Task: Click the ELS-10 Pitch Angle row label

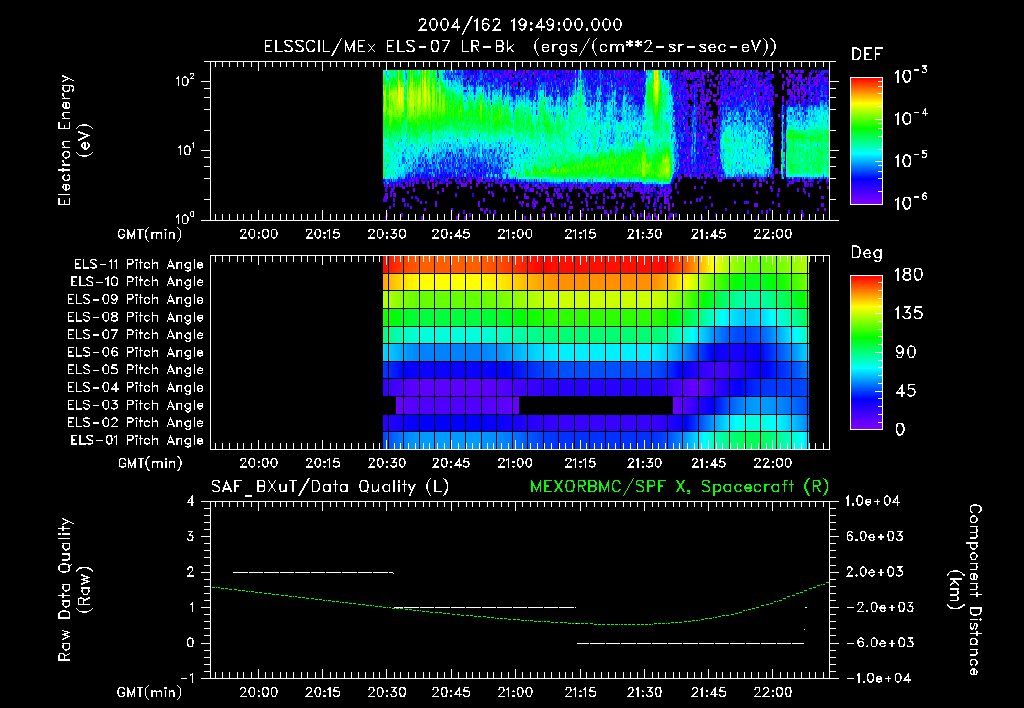Action: [x=137, y=282]
